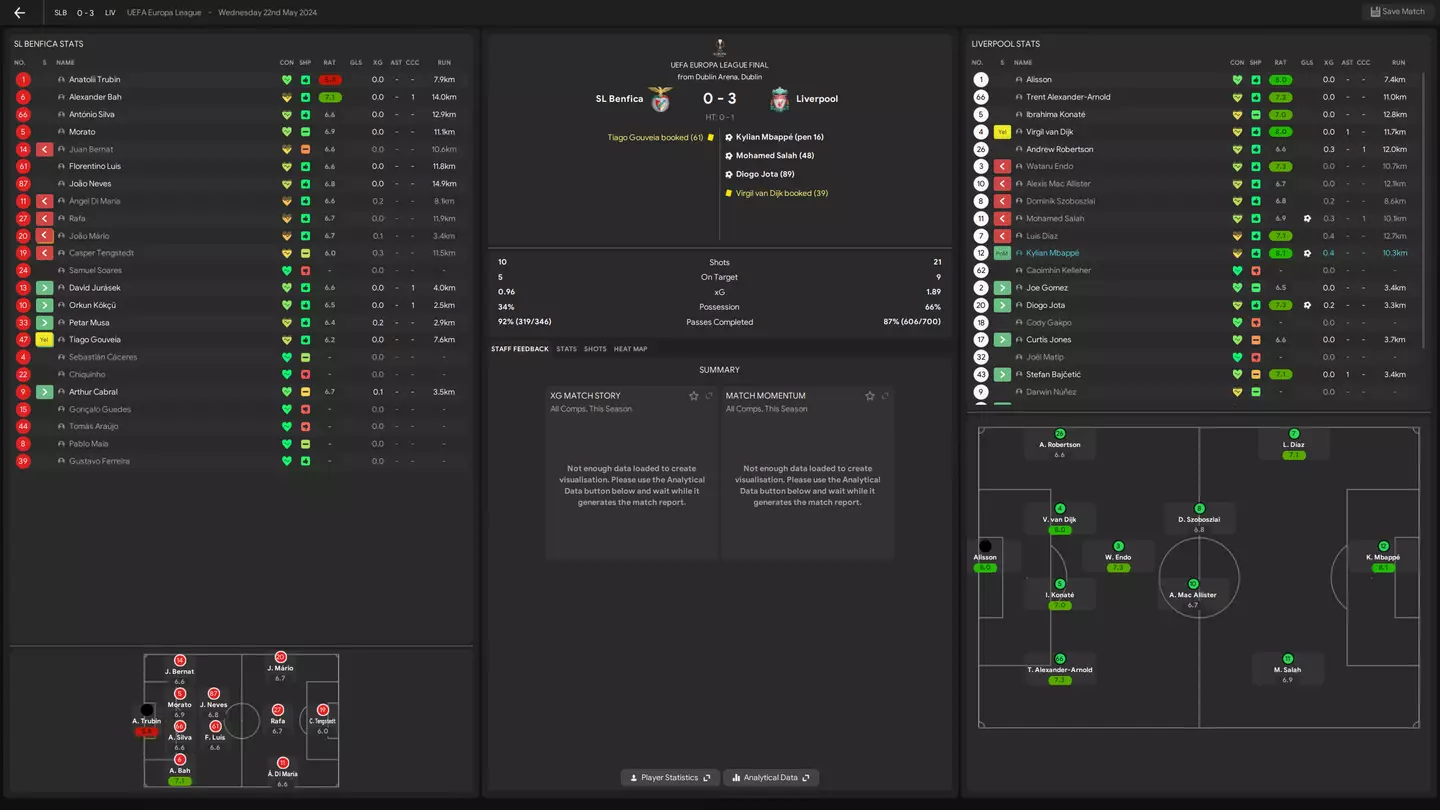Click the Save Match button
Screen dimensions: 1440x810
tap(1397, 12)
